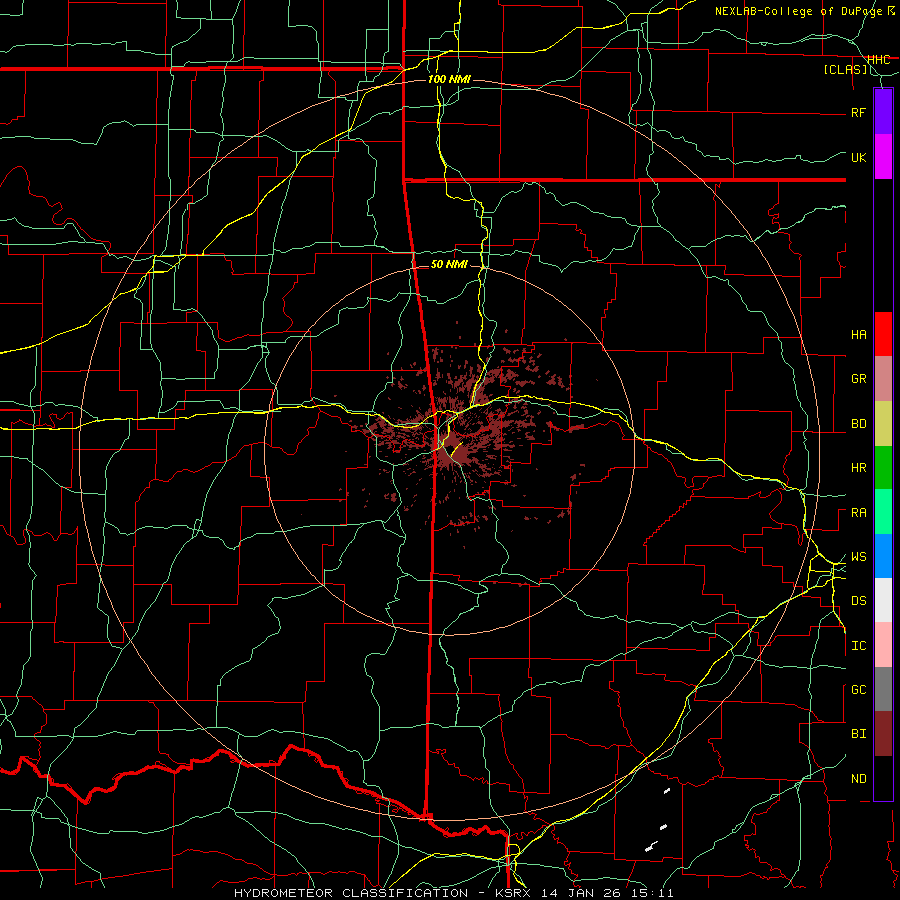Click the RA legend label
Image resolution: width=900 pixels, height=900 pixels.
(859, 512)
